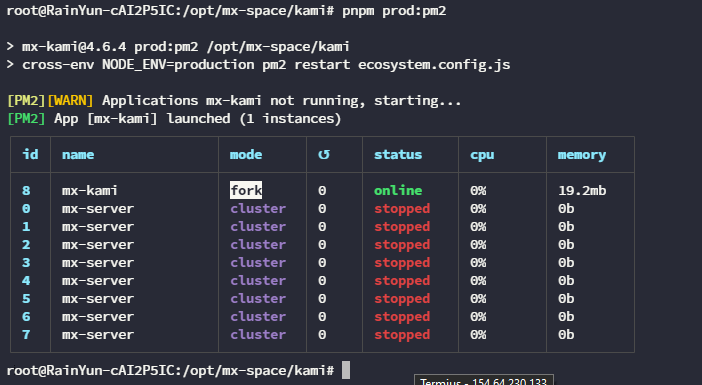Select the 'cpu' column header
The width and height of the screenshot is (702, 385).
tap(482, 155)
